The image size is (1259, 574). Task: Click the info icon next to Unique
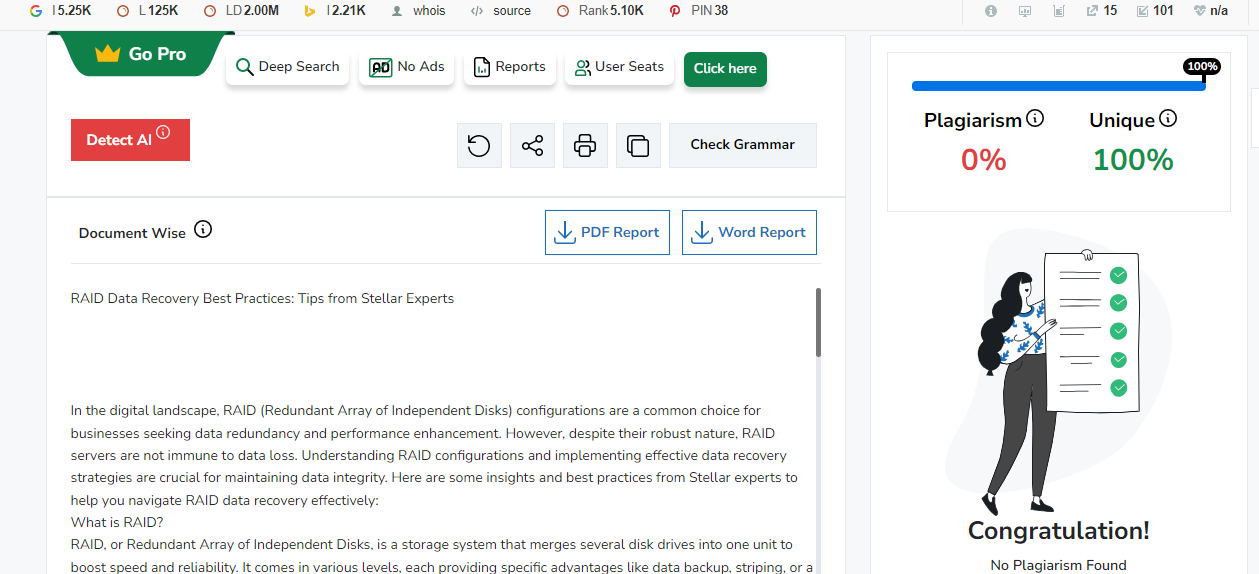point(1168,119)
